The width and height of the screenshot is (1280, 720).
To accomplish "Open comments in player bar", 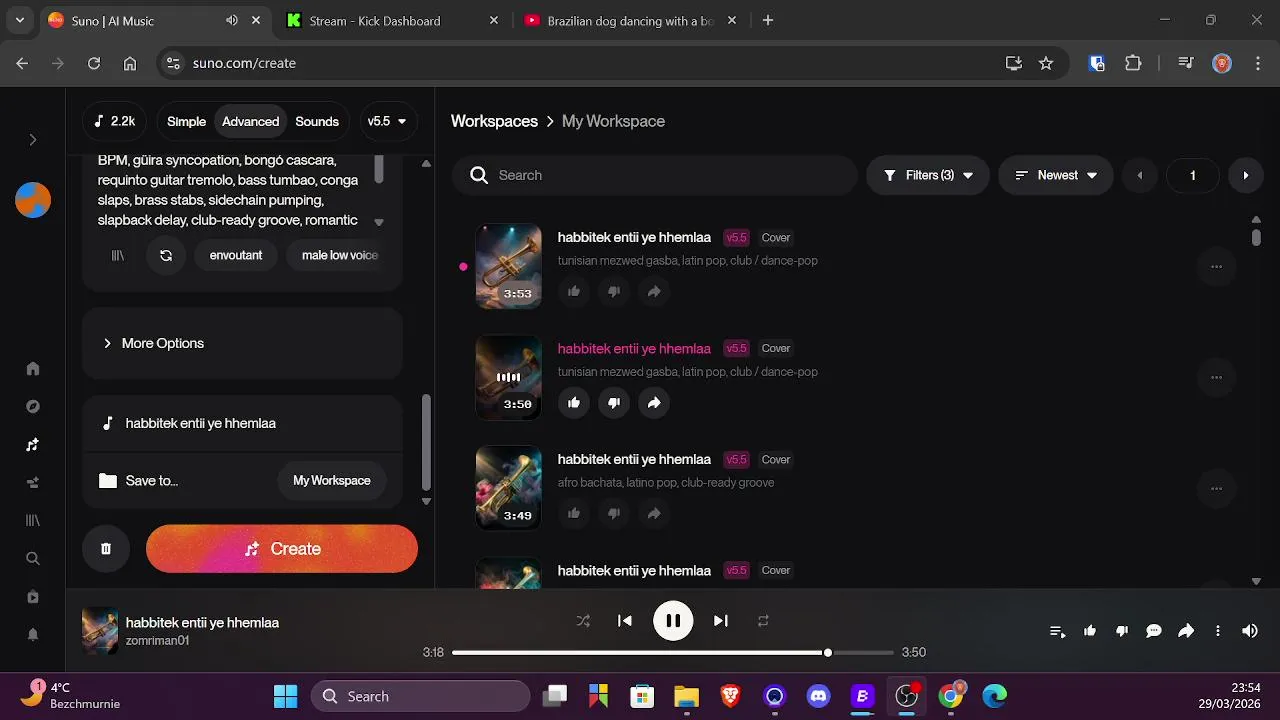I will [1154, 631].
